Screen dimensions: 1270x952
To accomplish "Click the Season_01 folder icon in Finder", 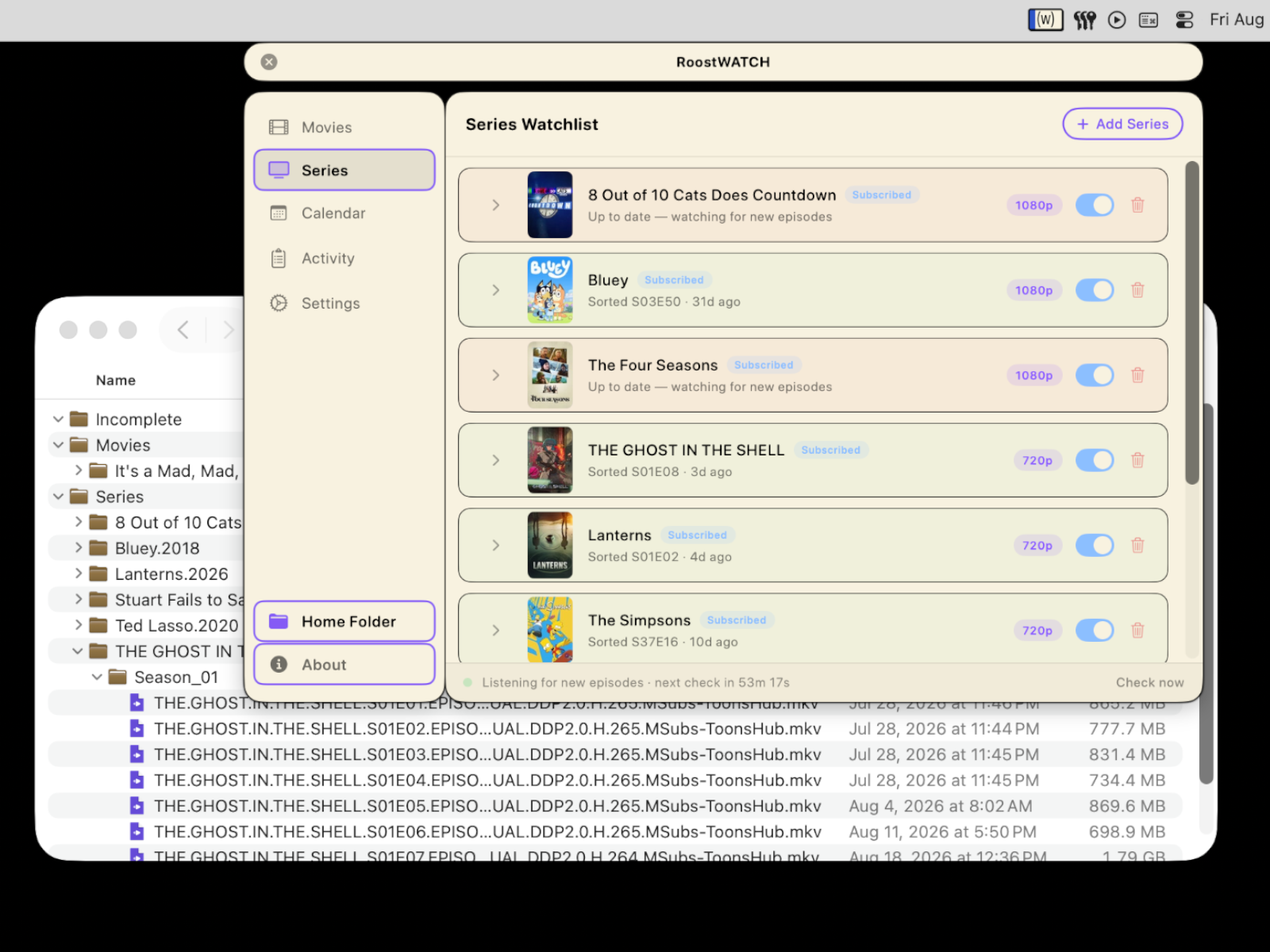I will 117,677.
